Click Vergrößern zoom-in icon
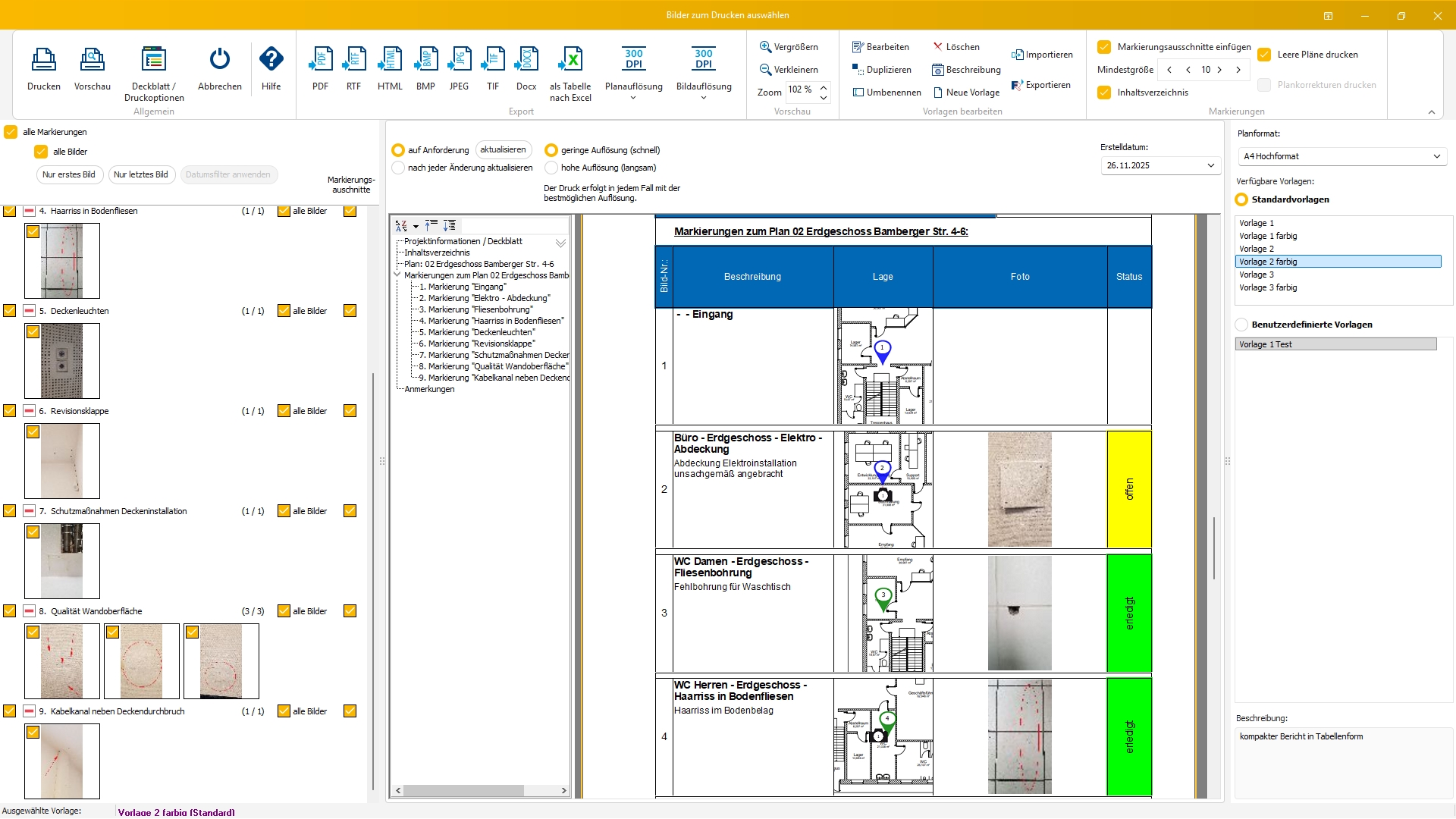 tap(766, 47)
